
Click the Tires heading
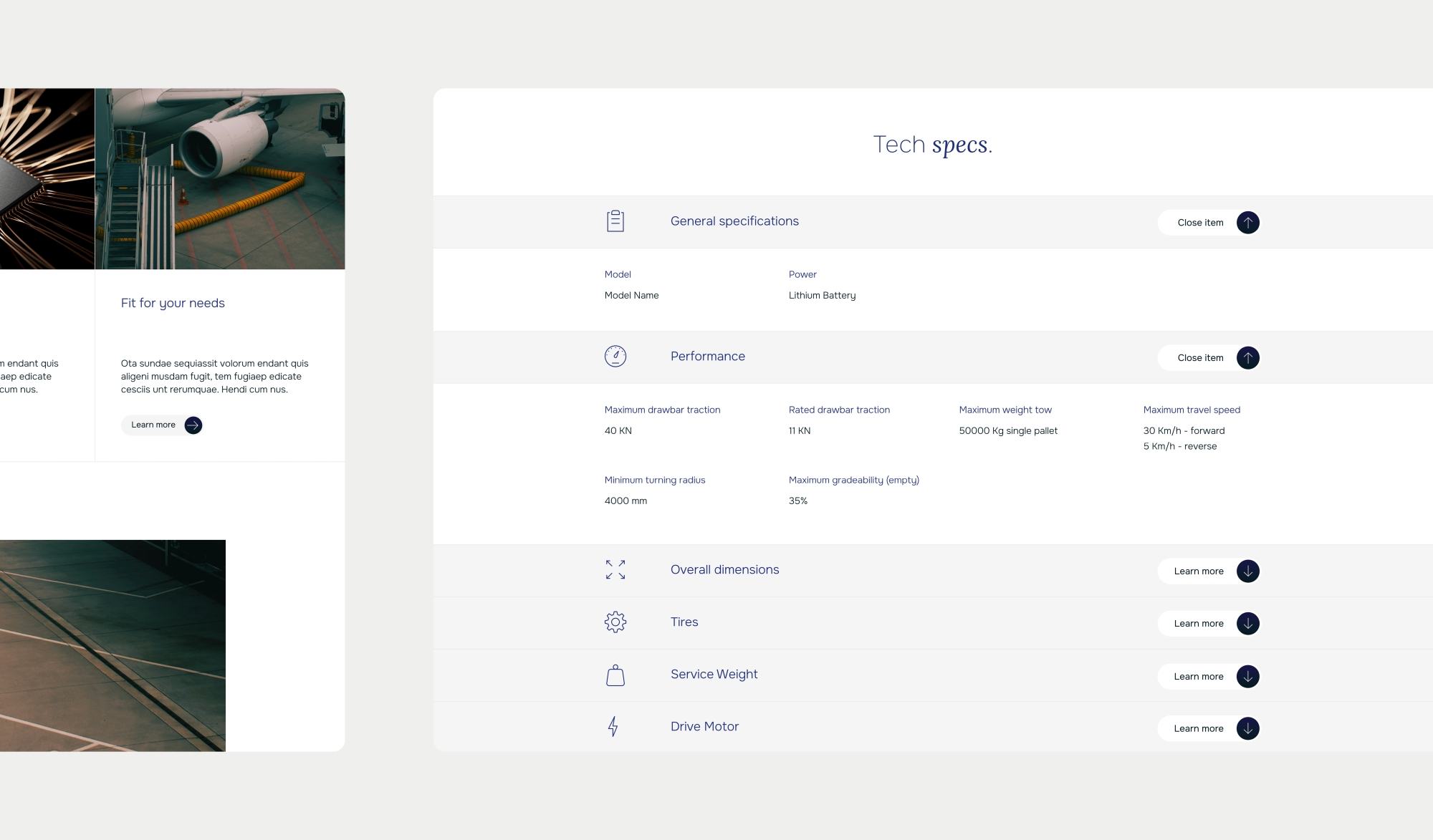coord(684,622)
